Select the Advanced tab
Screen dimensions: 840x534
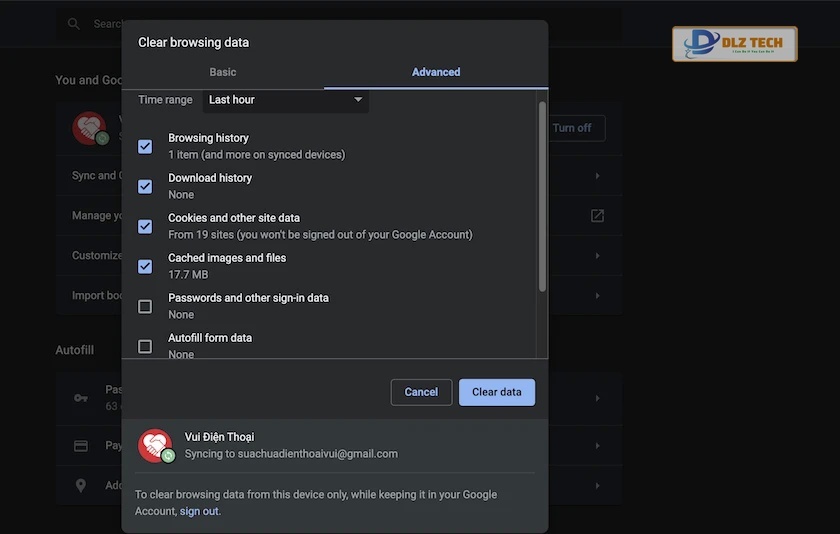pyautogui.click(x=436, y=72)
